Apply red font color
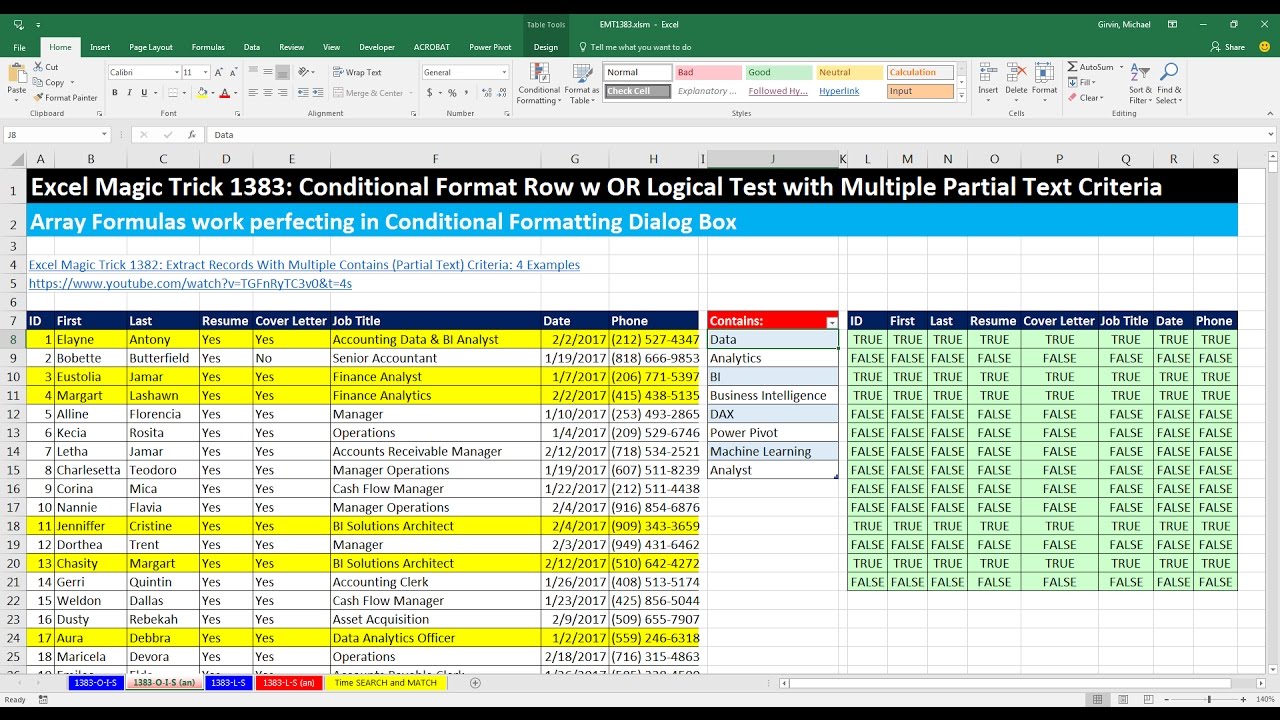Viewport: 1280px width, 720px height. (224, 93)
